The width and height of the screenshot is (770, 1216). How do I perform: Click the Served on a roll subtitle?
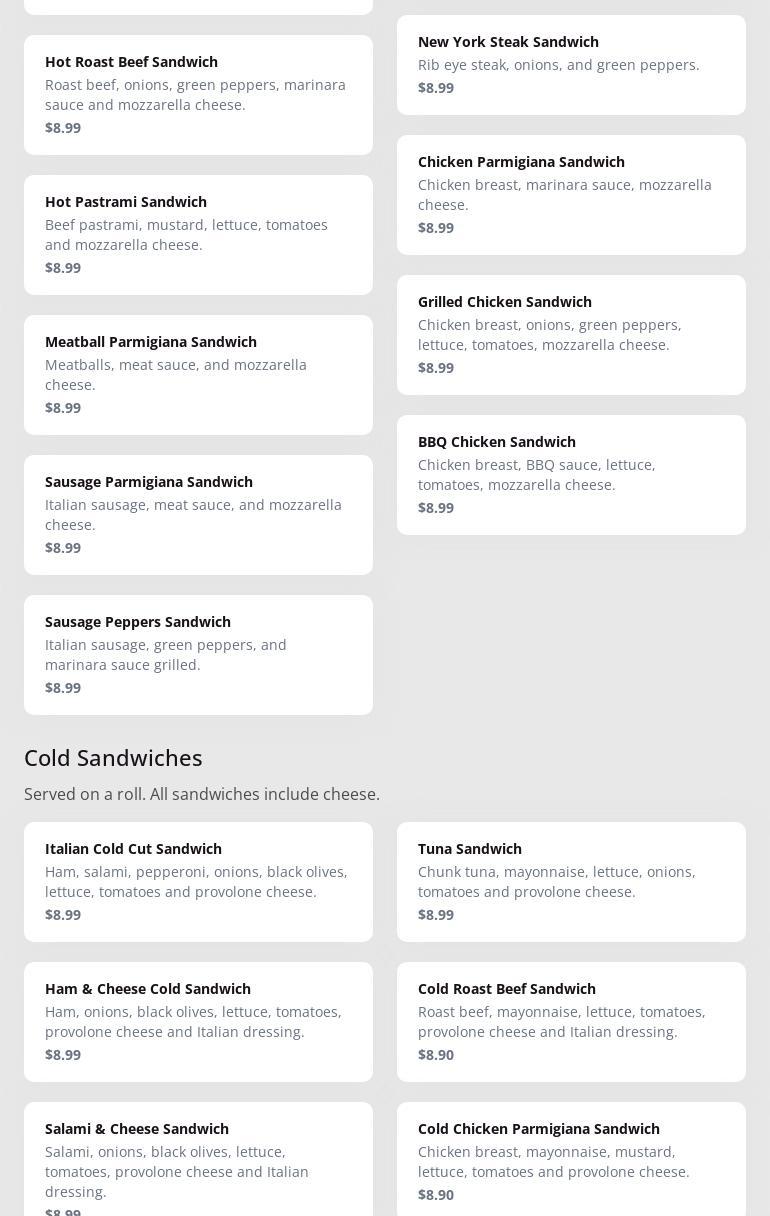202,794
